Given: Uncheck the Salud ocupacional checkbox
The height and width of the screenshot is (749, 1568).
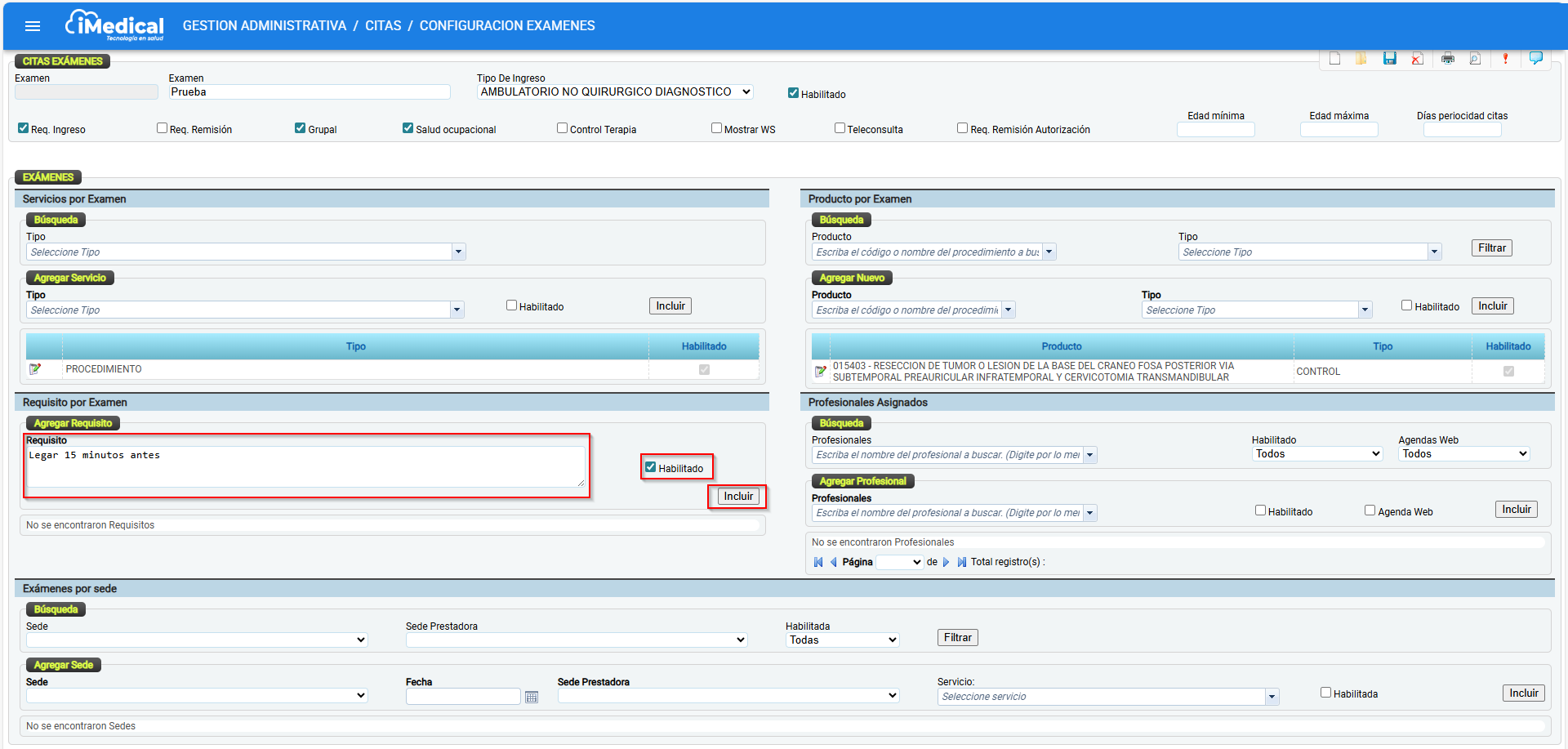Looking at the screenshot, I should click(408, 128).
